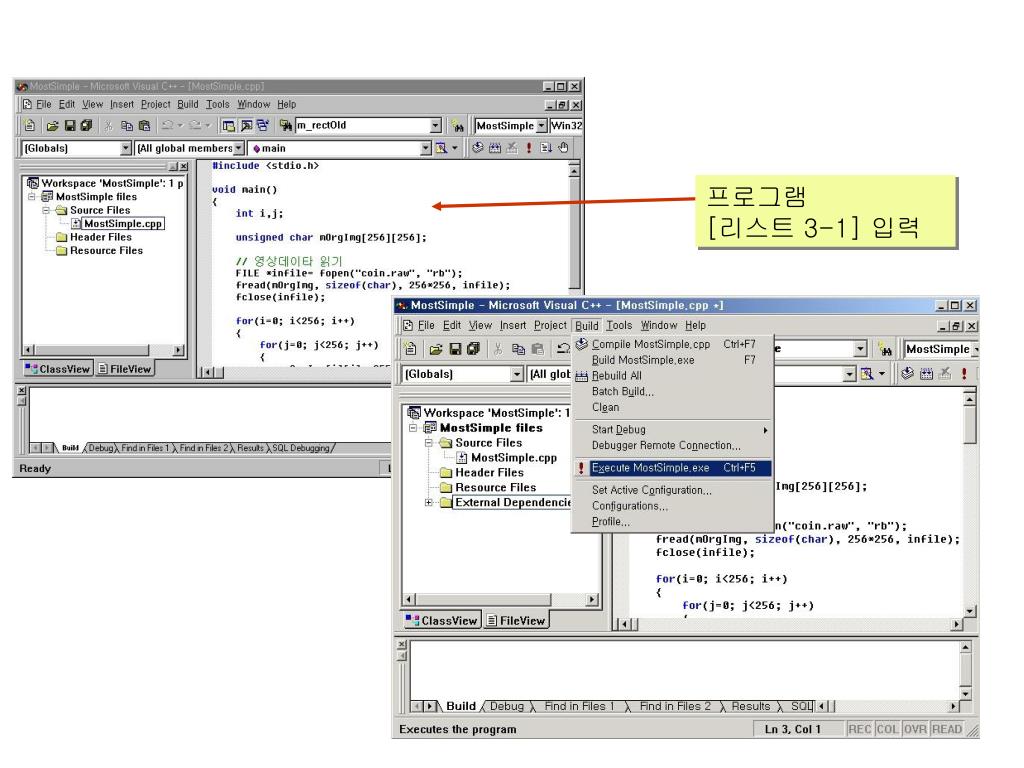Screen dimensions: 1024x768
Task: Click Debug output tab in front window
Action: point(507,706)
